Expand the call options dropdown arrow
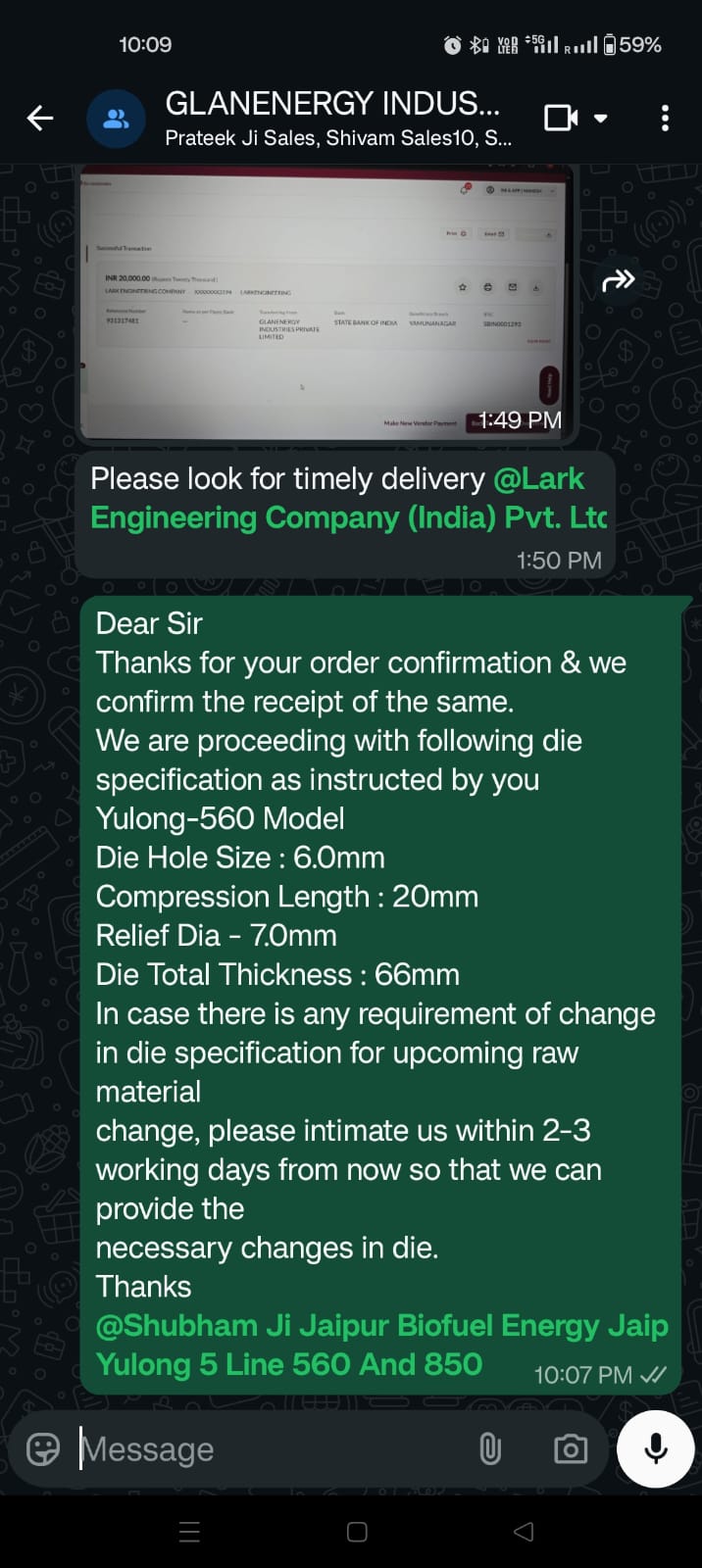This screenshot has height=1568, width=702. click(601, 119)
